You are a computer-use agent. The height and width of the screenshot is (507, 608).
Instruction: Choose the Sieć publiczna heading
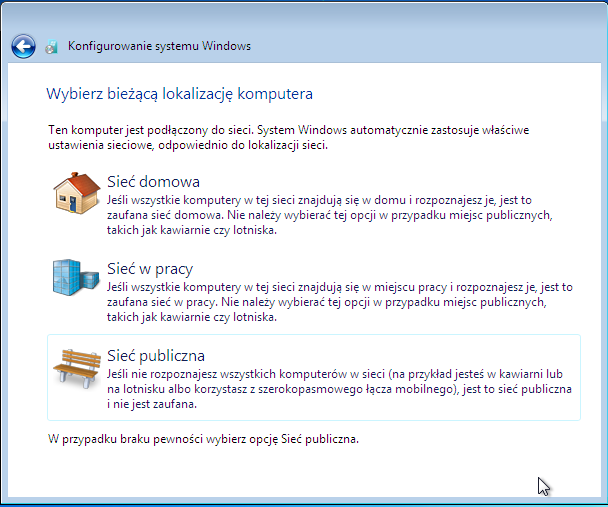tap(156, 356)
